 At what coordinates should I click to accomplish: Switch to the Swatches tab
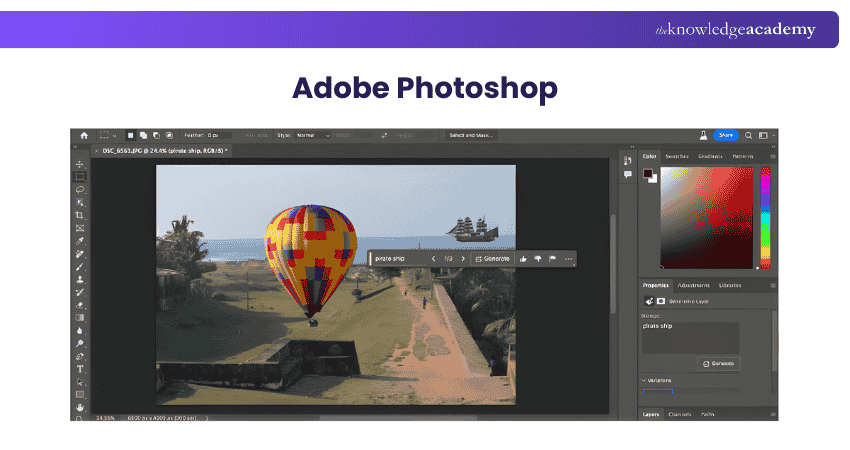[x=677, y=156]
